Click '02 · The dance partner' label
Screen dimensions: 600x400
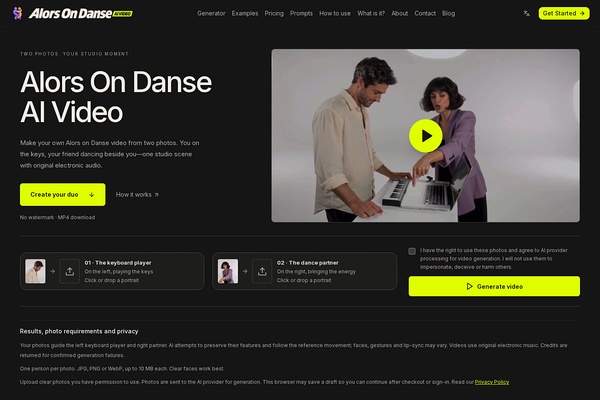pos(308,263)
